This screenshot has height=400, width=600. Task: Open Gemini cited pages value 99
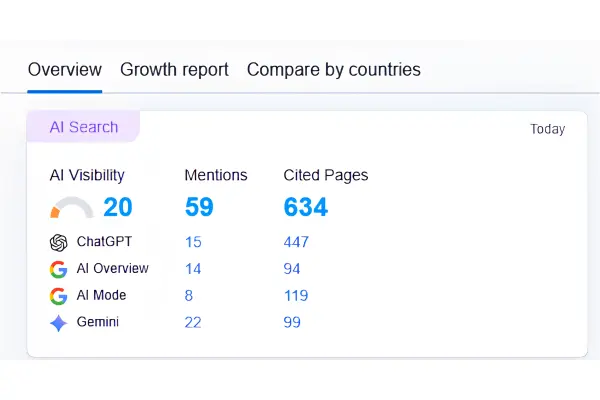click(292, 322)
